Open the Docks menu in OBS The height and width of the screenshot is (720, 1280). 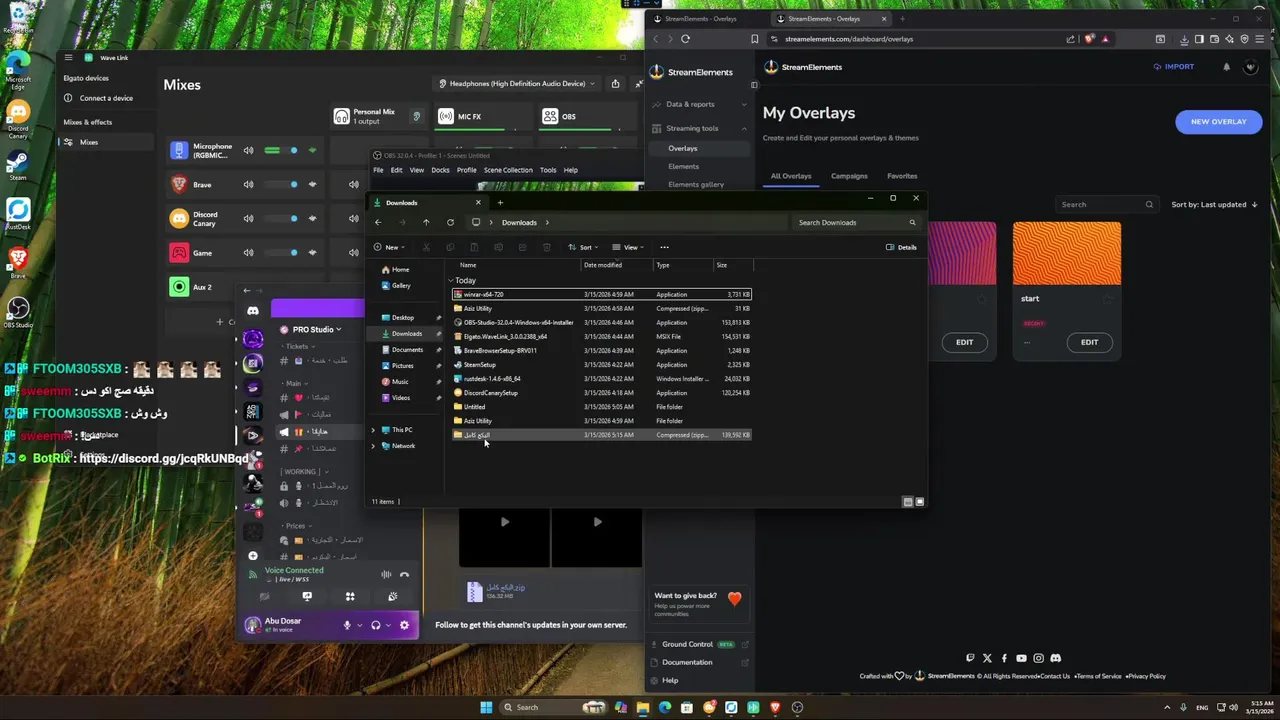[440, 170]
